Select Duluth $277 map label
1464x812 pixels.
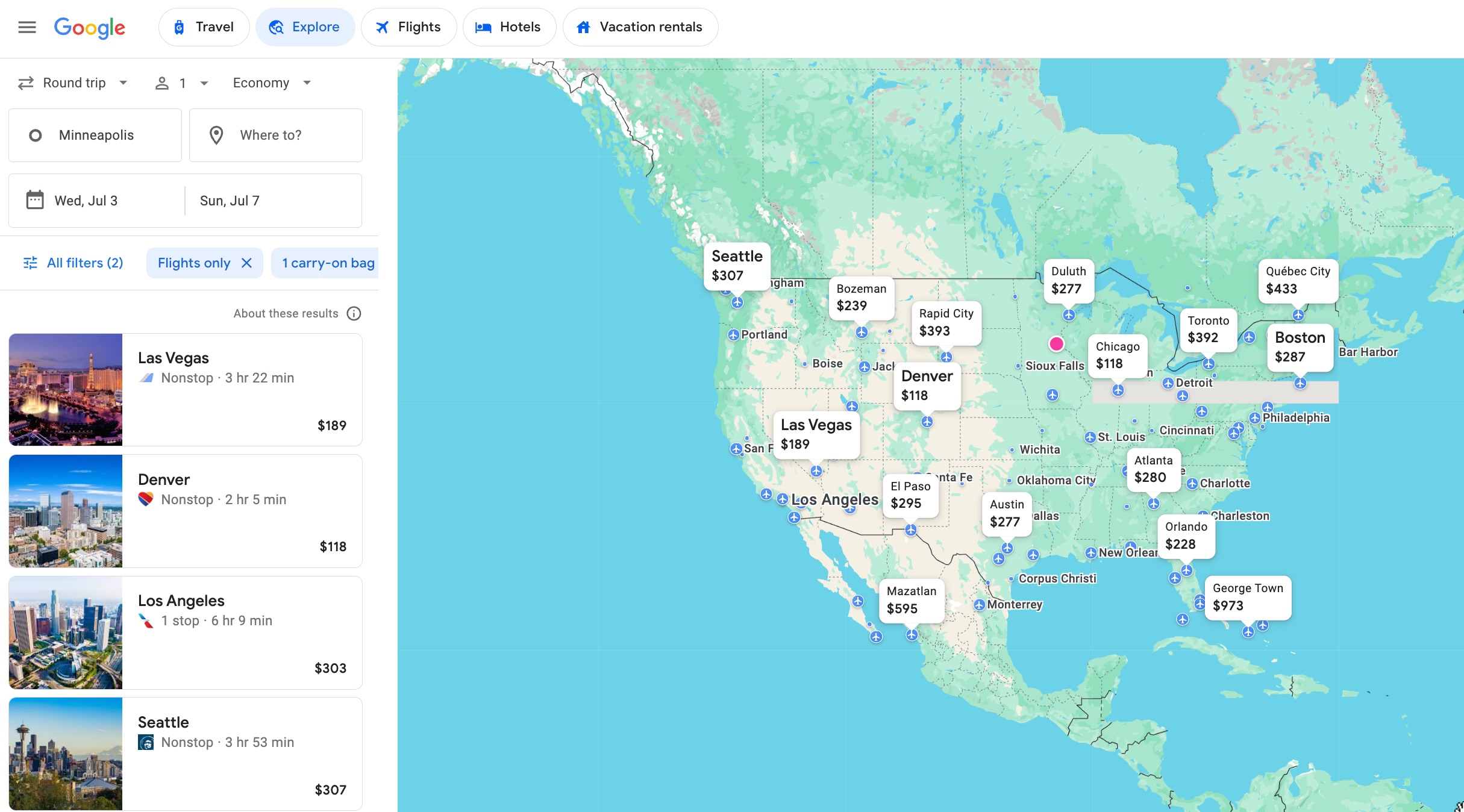point(1069,280)
